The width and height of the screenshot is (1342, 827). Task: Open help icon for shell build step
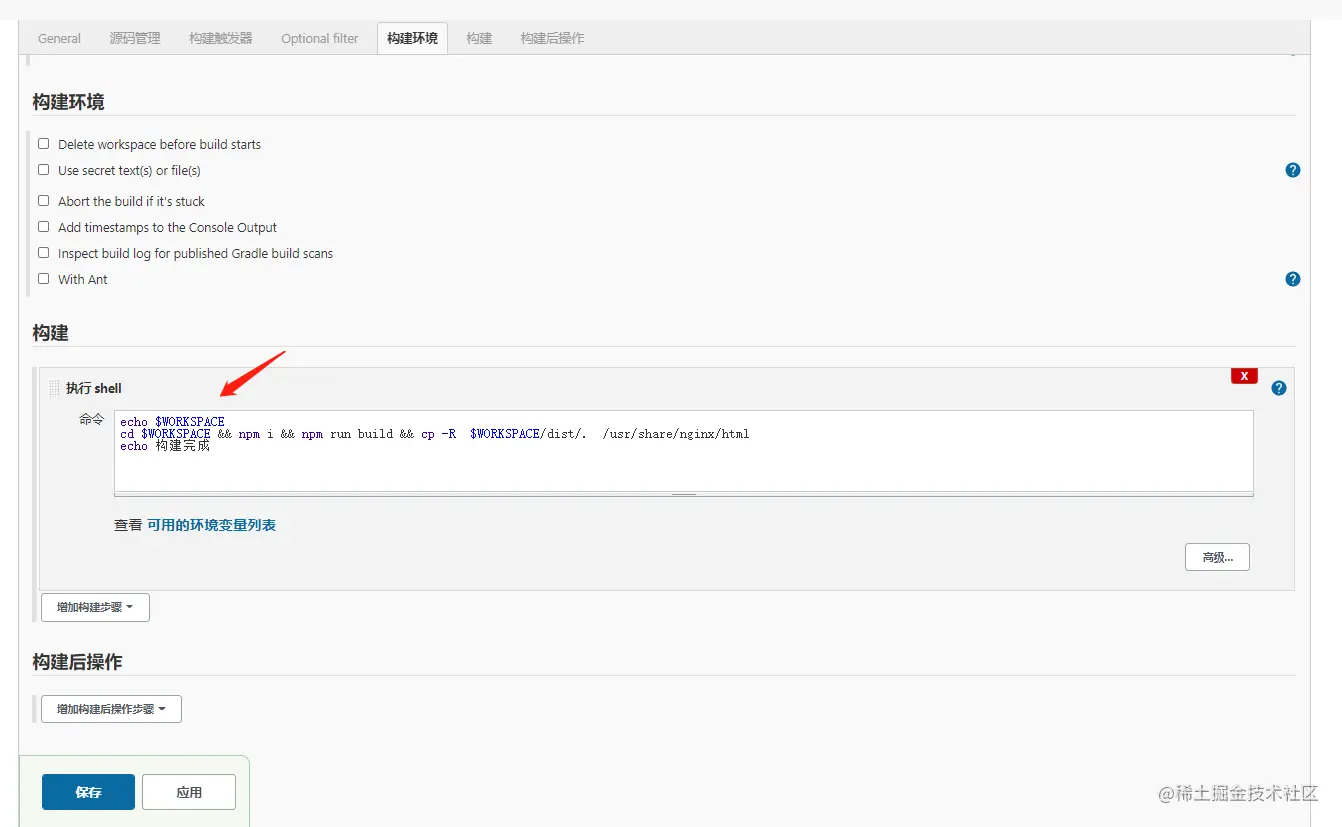pos(1278,388)
